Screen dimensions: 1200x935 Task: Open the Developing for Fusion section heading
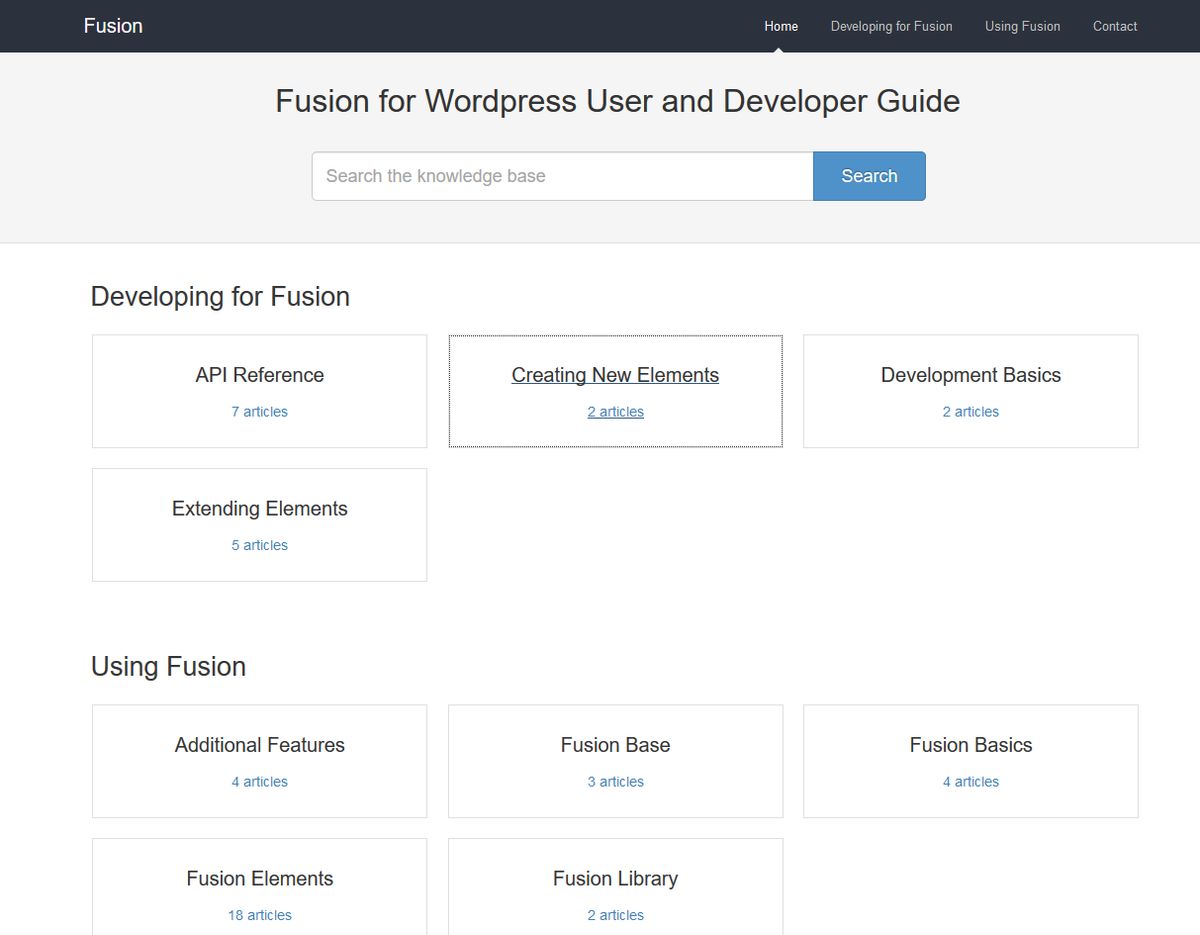click(220, 296)
